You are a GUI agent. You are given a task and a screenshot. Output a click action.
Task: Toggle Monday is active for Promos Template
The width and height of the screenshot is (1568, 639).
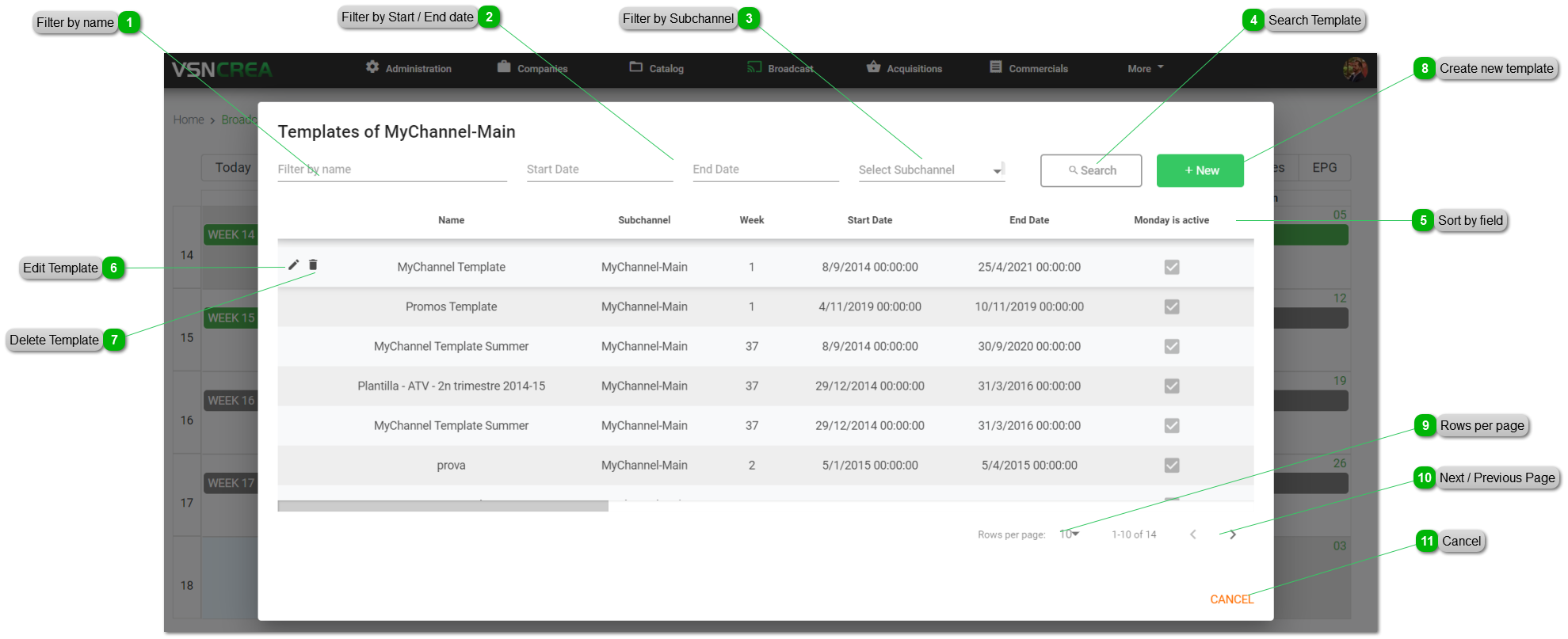1171,307
